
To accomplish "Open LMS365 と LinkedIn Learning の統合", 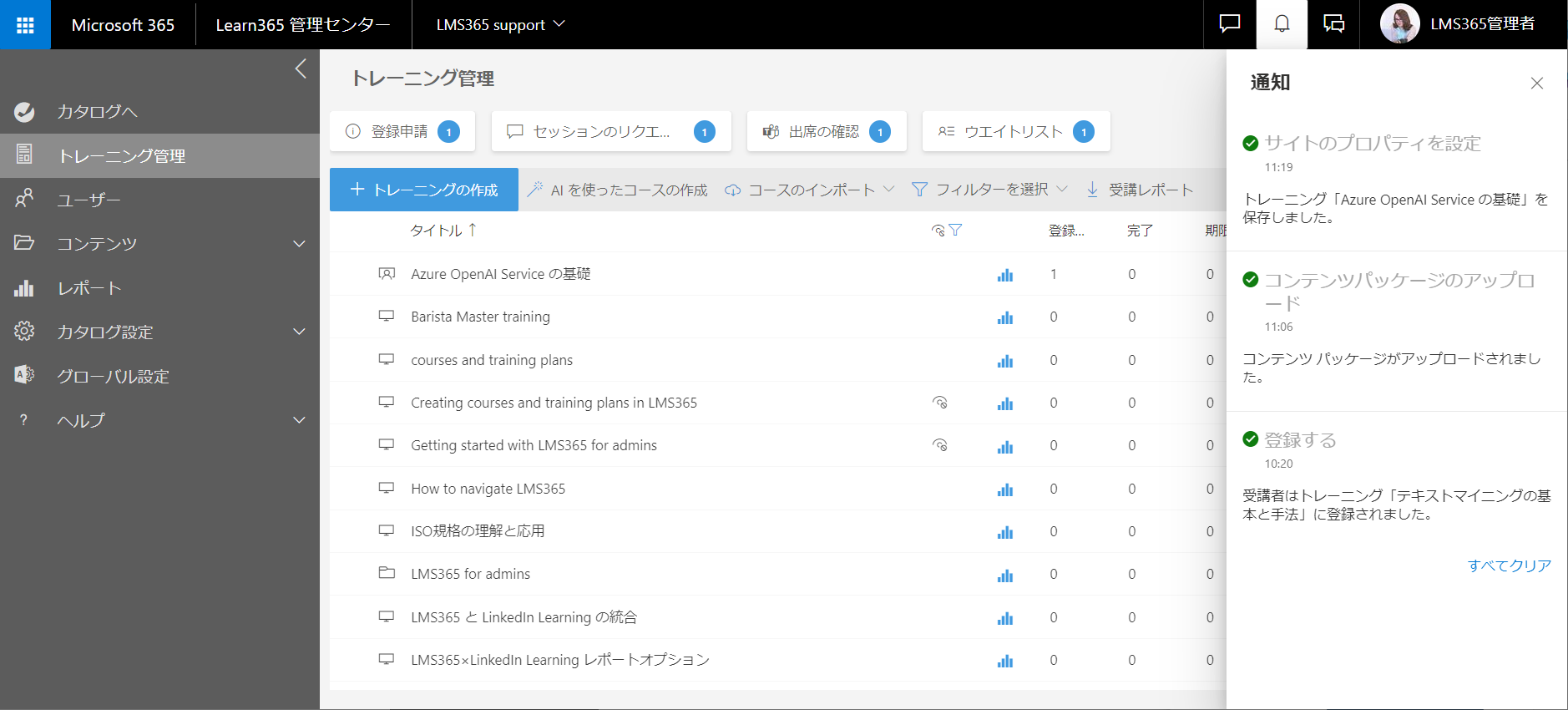I will [524, 617].
